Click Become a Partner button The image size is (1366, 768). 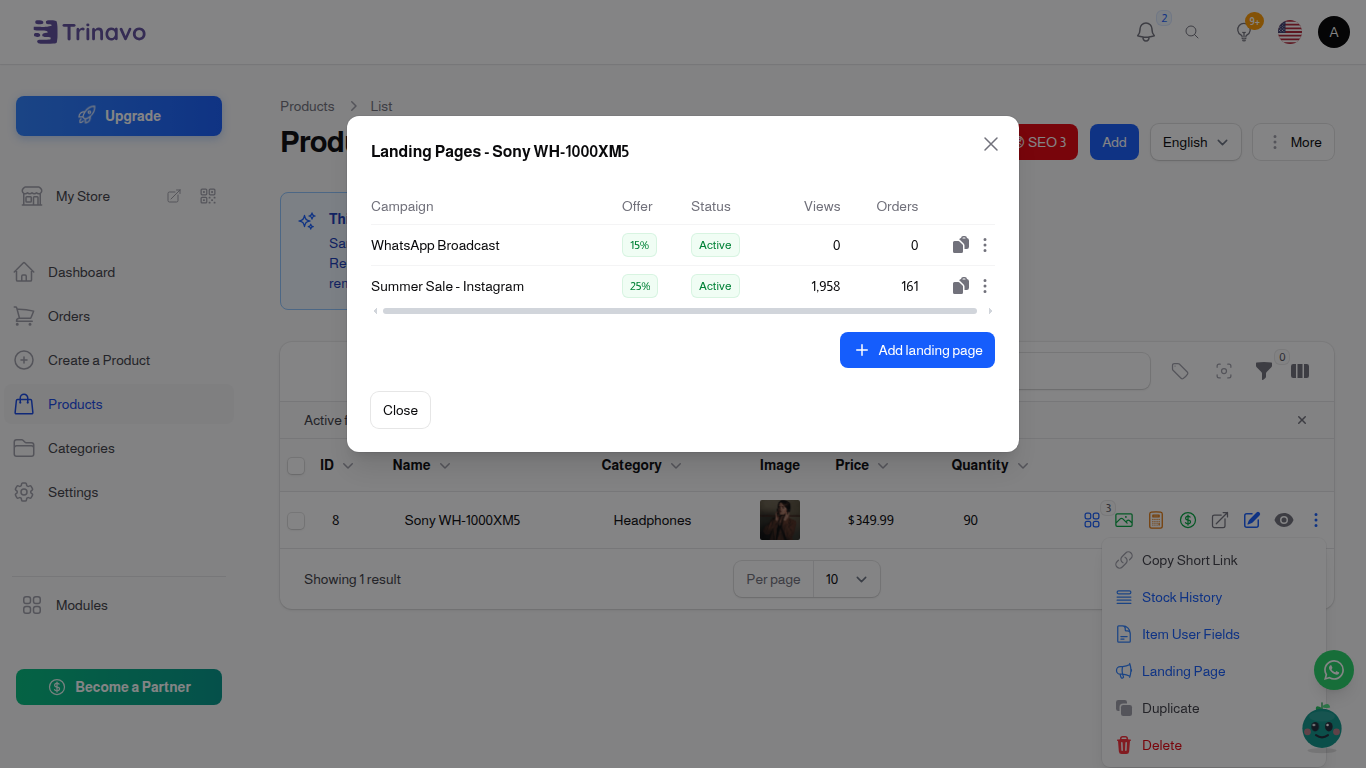point(119,687)
